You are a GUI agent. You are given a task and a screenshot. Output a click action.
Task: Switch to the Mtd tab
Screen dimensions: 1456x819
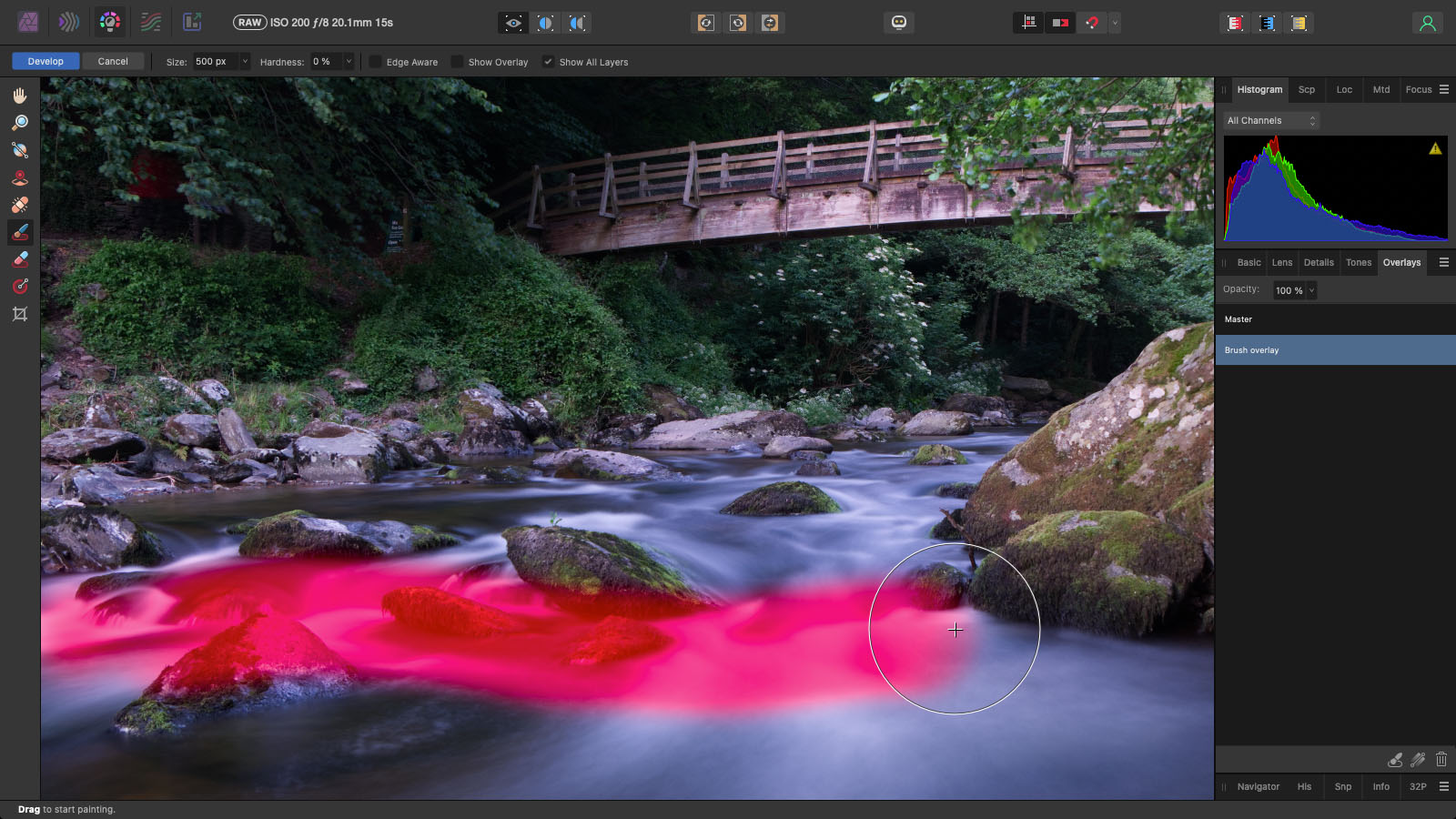pos(1381,89)
